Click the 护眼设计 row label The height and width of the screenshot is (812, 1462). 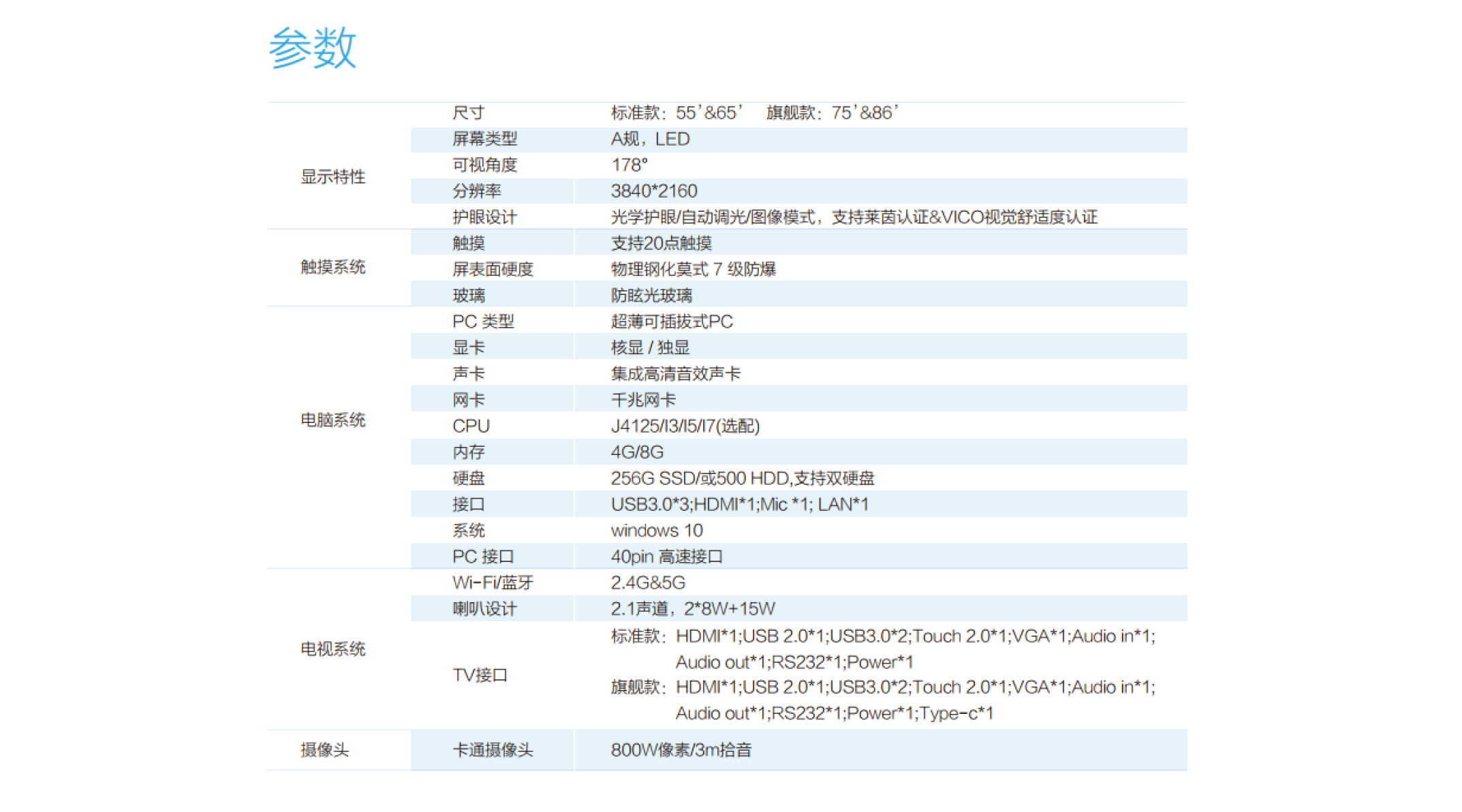(x=485, y=217)
